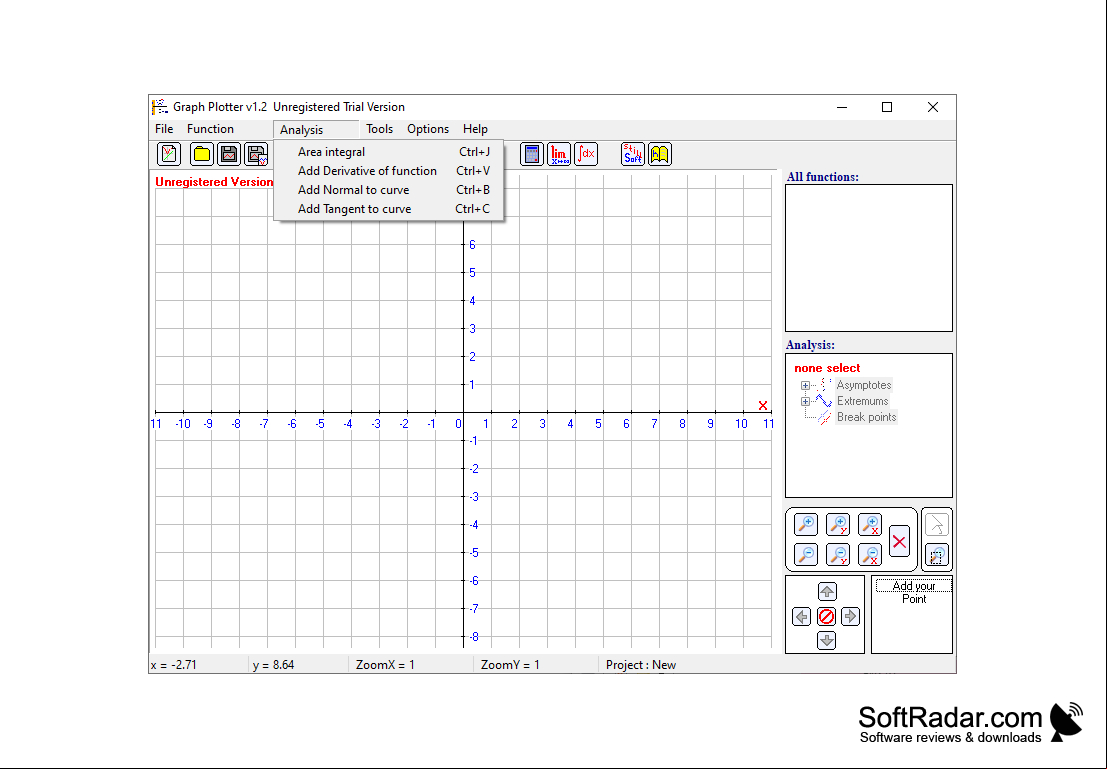1107x769 pixels.
Task: Pan the graph right with right arrow
Action: [851, 616]
